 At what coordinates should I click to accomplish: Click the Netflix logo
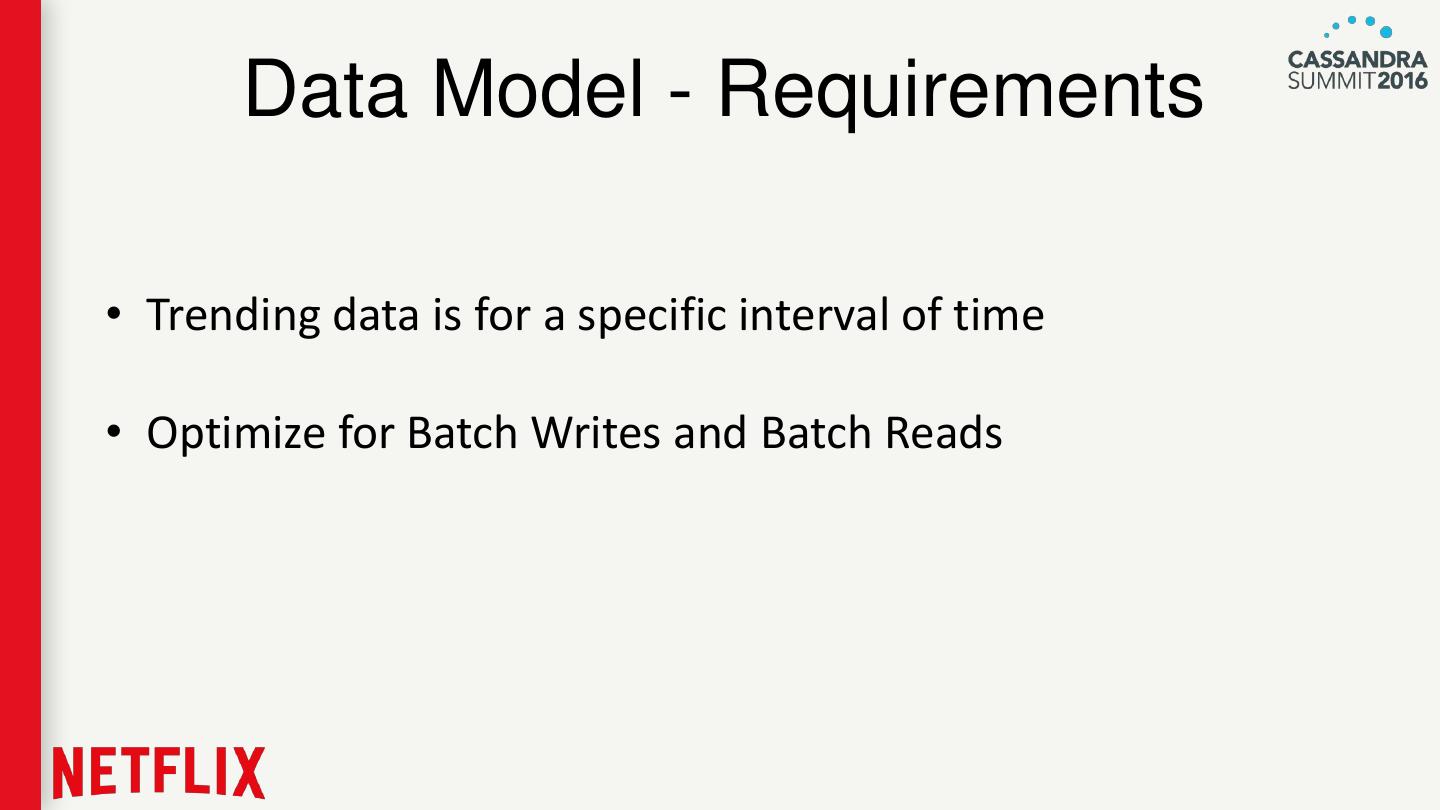point(160,772)
